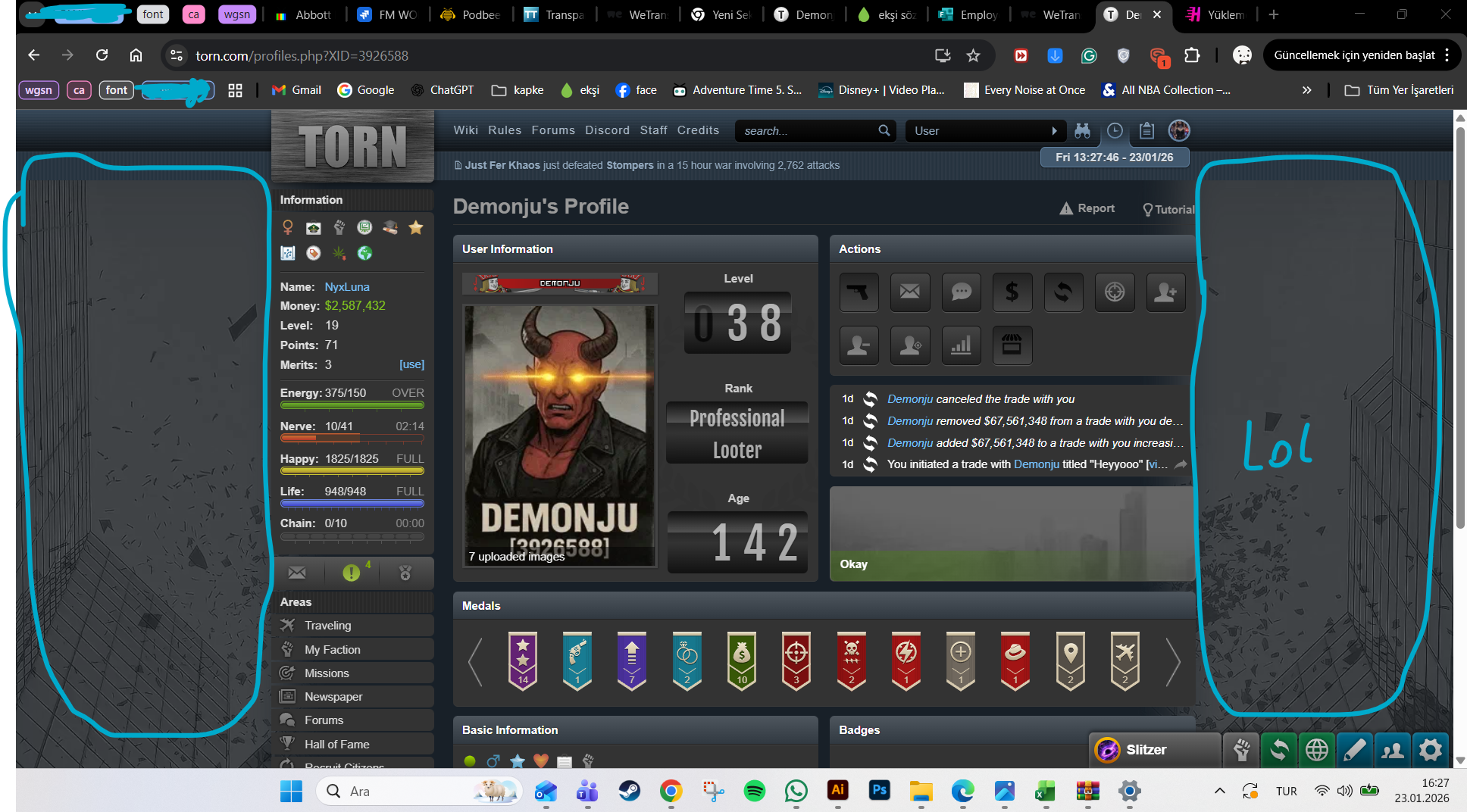The height and width of the screenshot is (812, 1467).
Task: Open Spotify from the Windows taskbar
Action: (755, 792)
